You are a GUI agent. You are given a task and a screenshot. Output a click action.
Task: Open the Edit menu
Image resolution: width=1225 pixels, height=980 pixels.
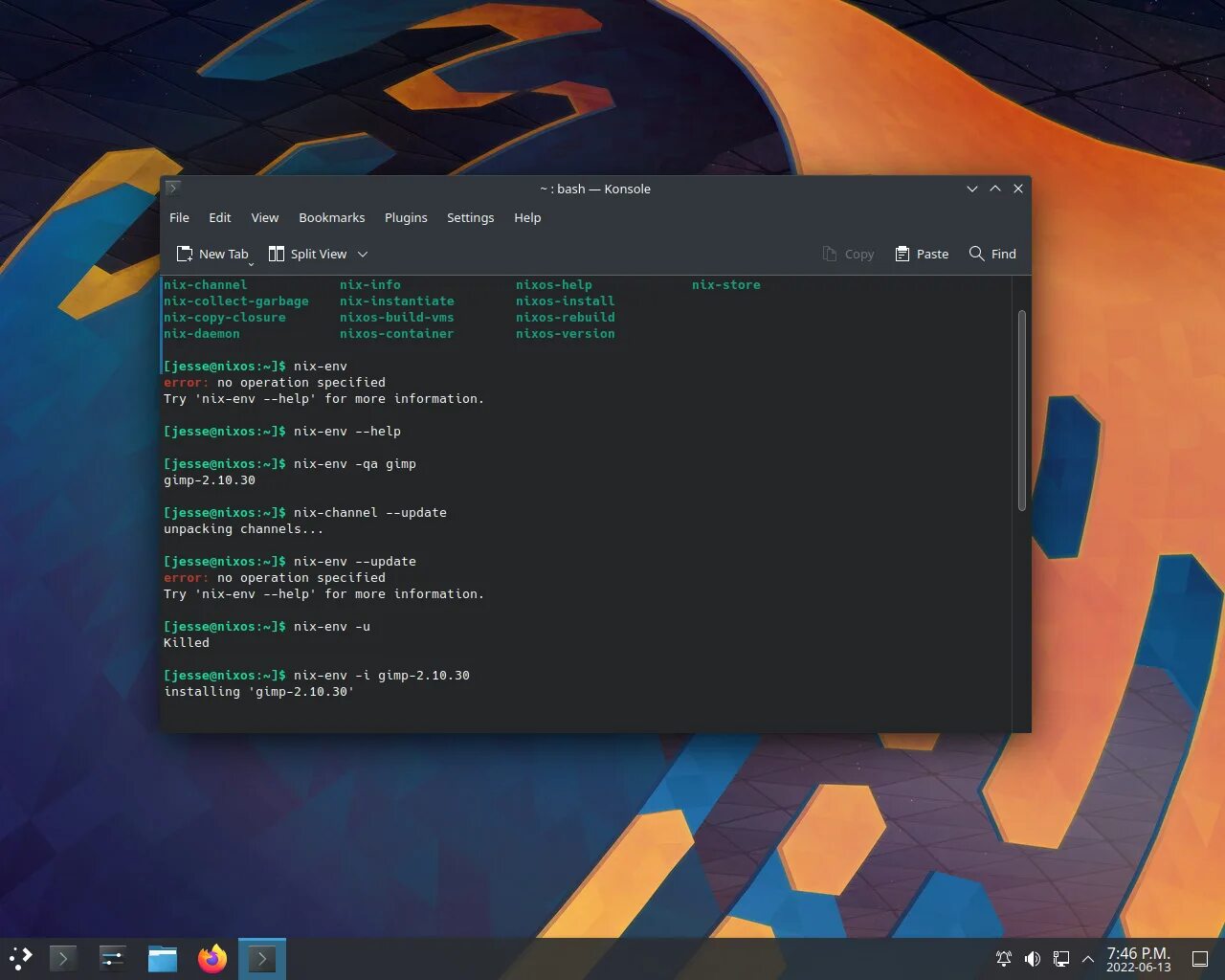tap(219, 217)
